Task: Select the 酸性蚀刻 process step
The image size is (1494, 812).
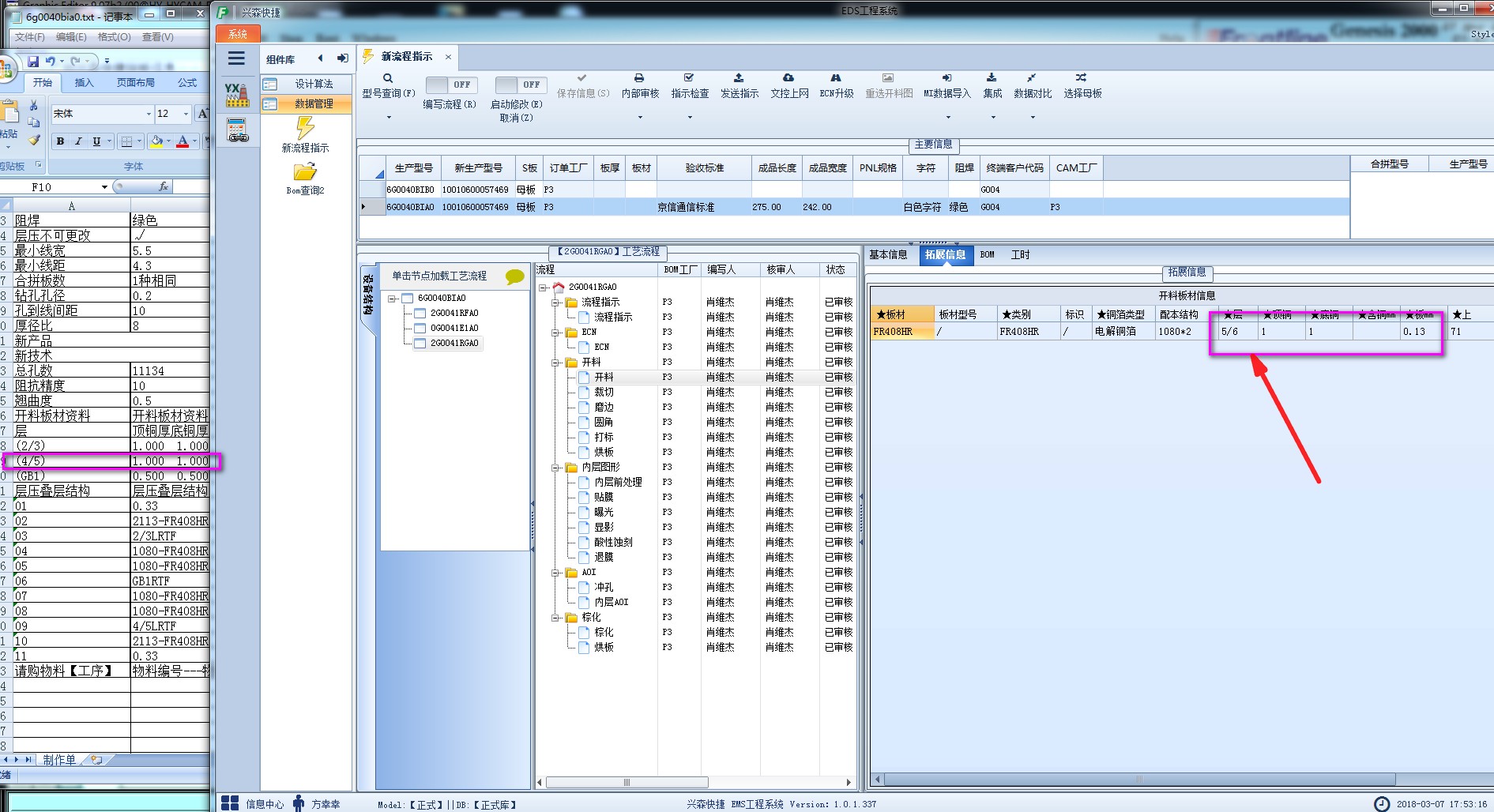Action: 613,543
